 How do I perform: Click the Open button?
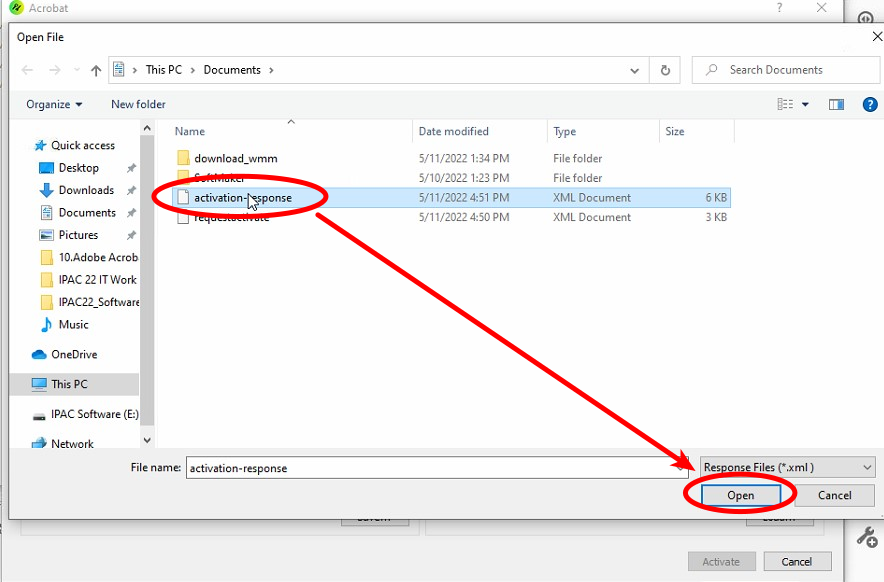(740, 495)
